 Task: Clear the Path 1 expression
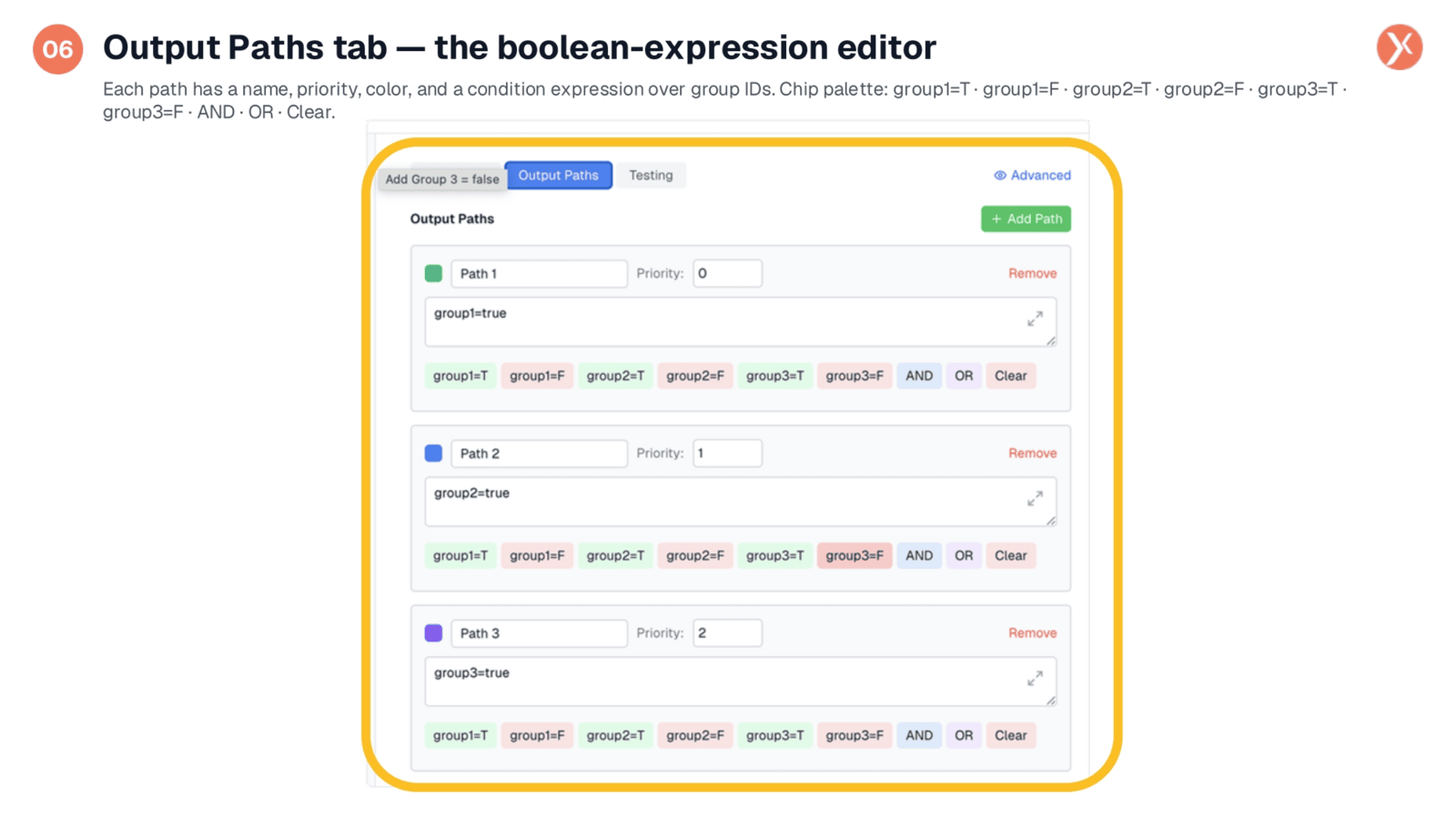pos(1010,376)
